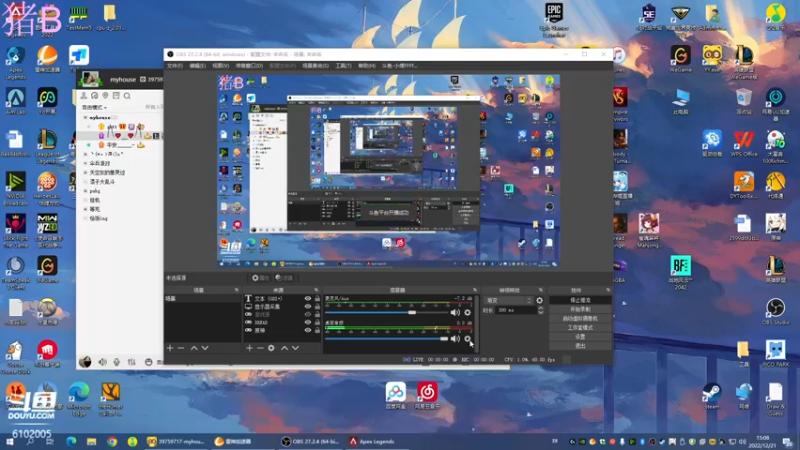The height and width of the screenshot is (450, 800).
Task: Open the 编辑(E) menu in OBS
Action: coord(197,66)
